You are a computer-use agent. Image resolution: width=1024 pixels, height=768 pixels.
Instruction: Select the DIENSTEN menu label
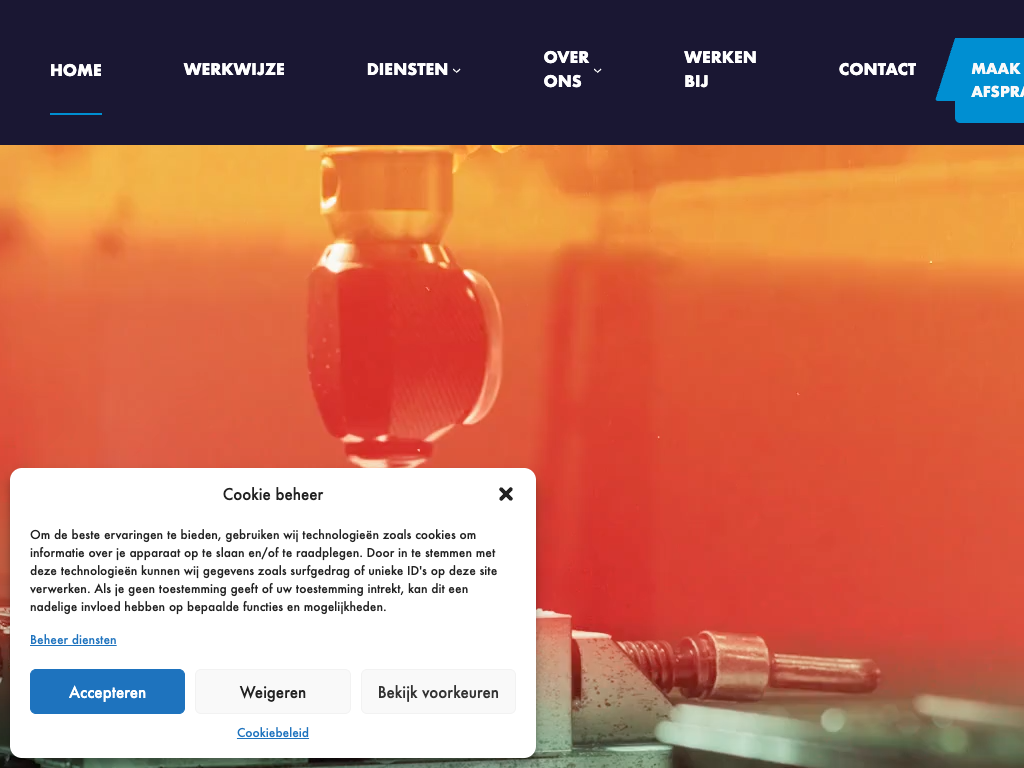(x=408, y=69)
